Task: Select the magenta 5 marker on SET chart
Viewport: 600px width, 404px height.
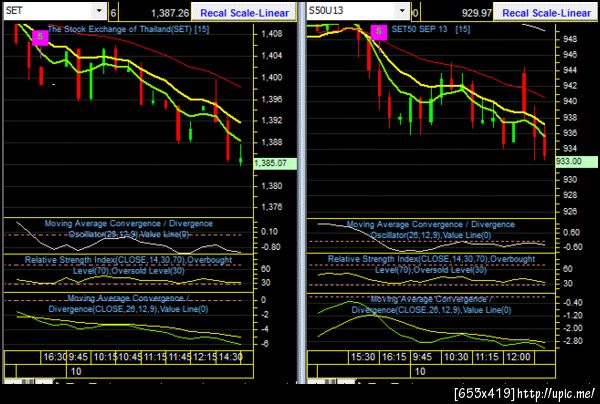Action: pyautogui.click(x=40, y=37)
